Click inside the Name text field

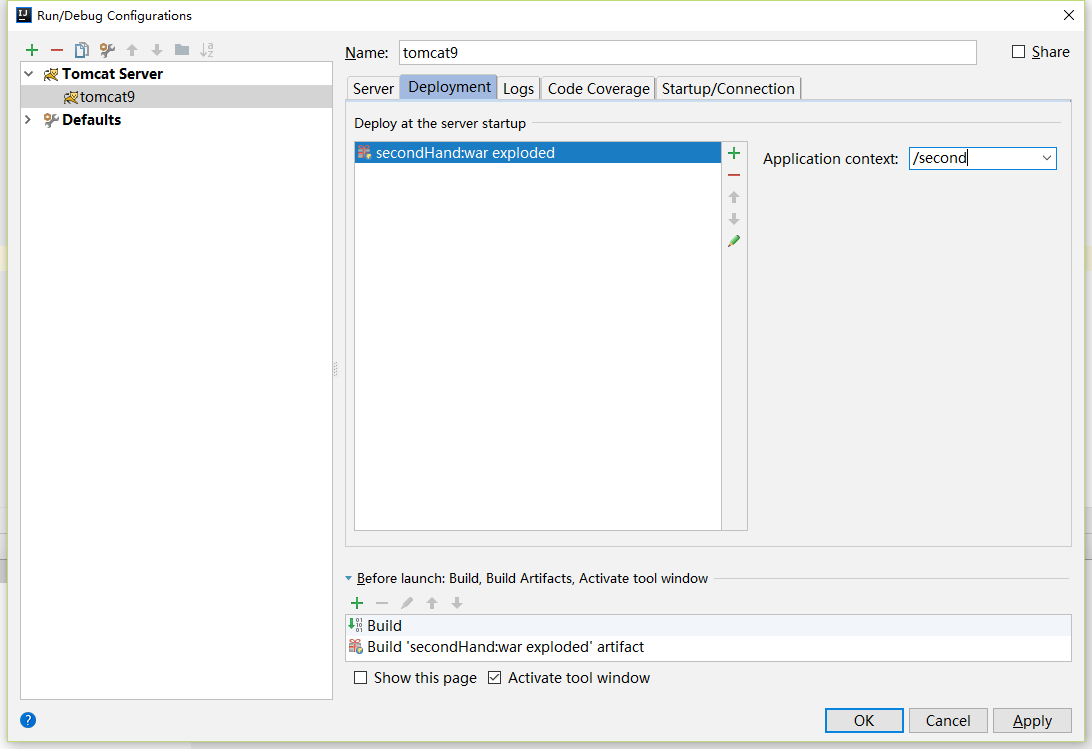(x=687, y=53)
